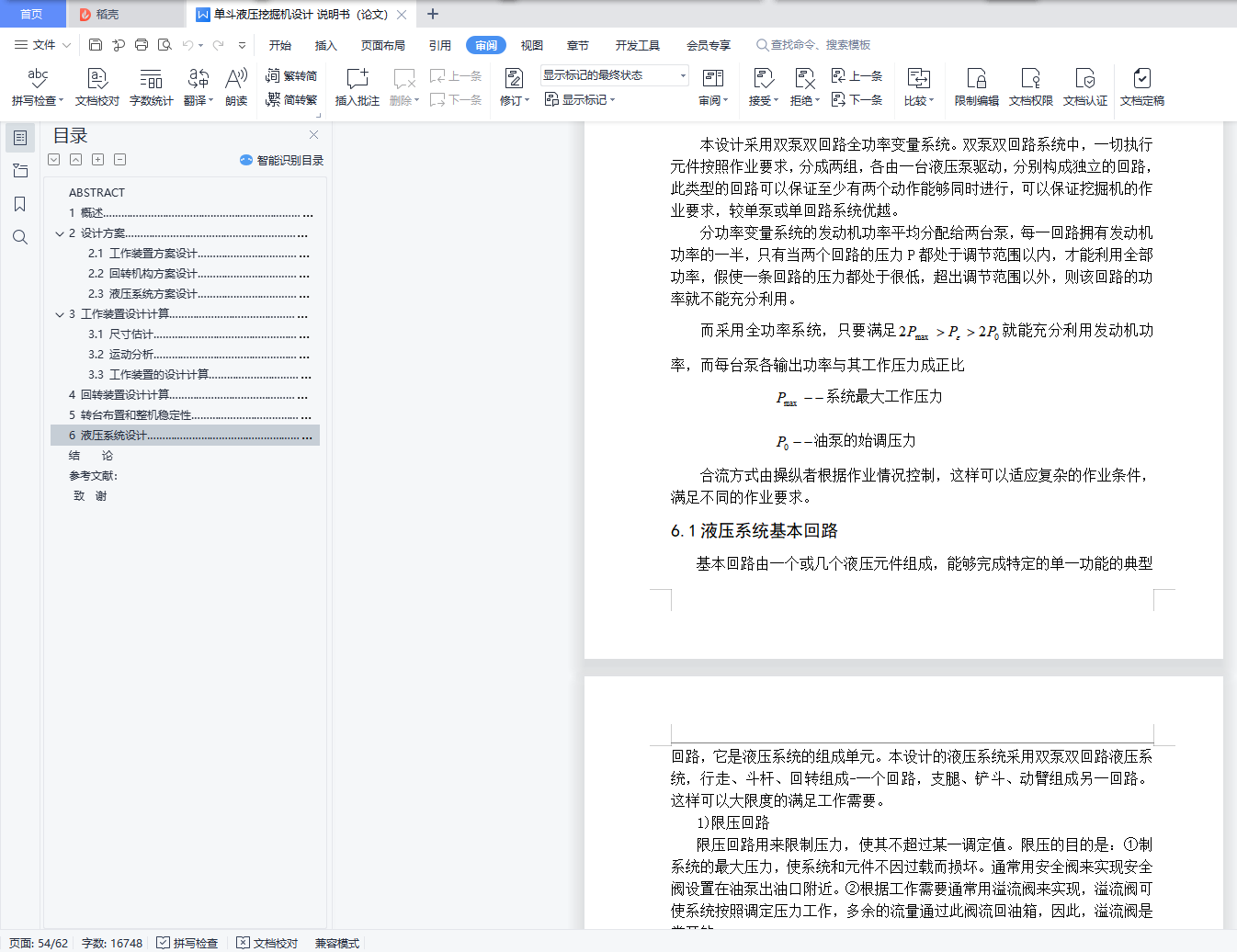Open the bookmark icon in left sidebar

20,204
